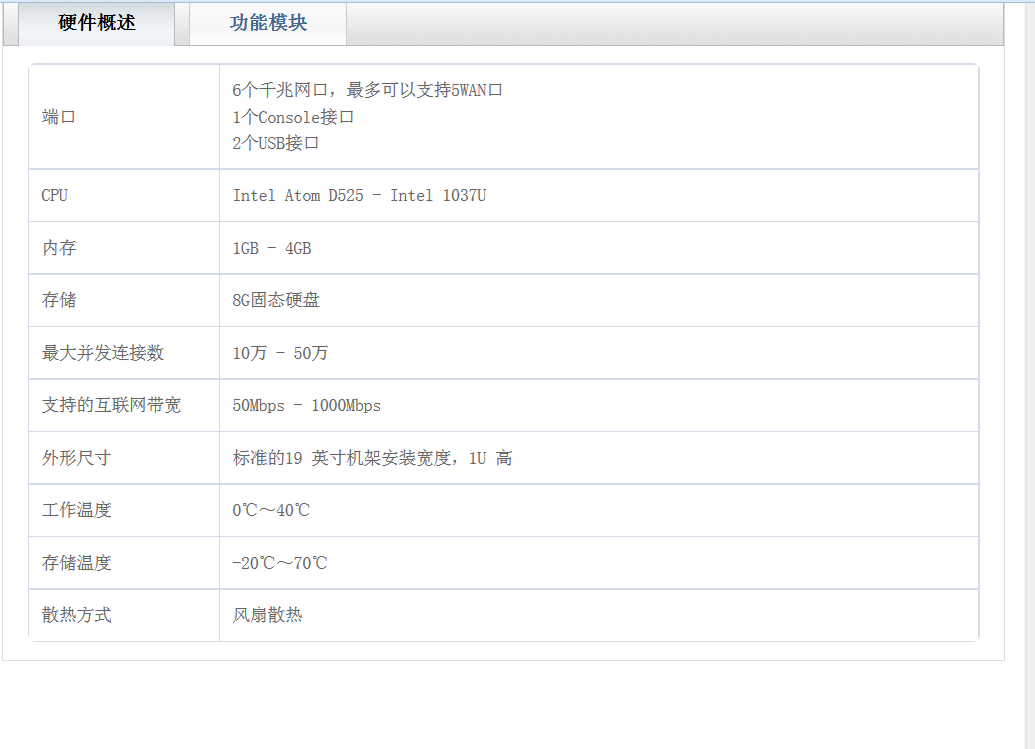Open the 功能模块 tab
This screenshot has height=749, width=1035.
268,23
